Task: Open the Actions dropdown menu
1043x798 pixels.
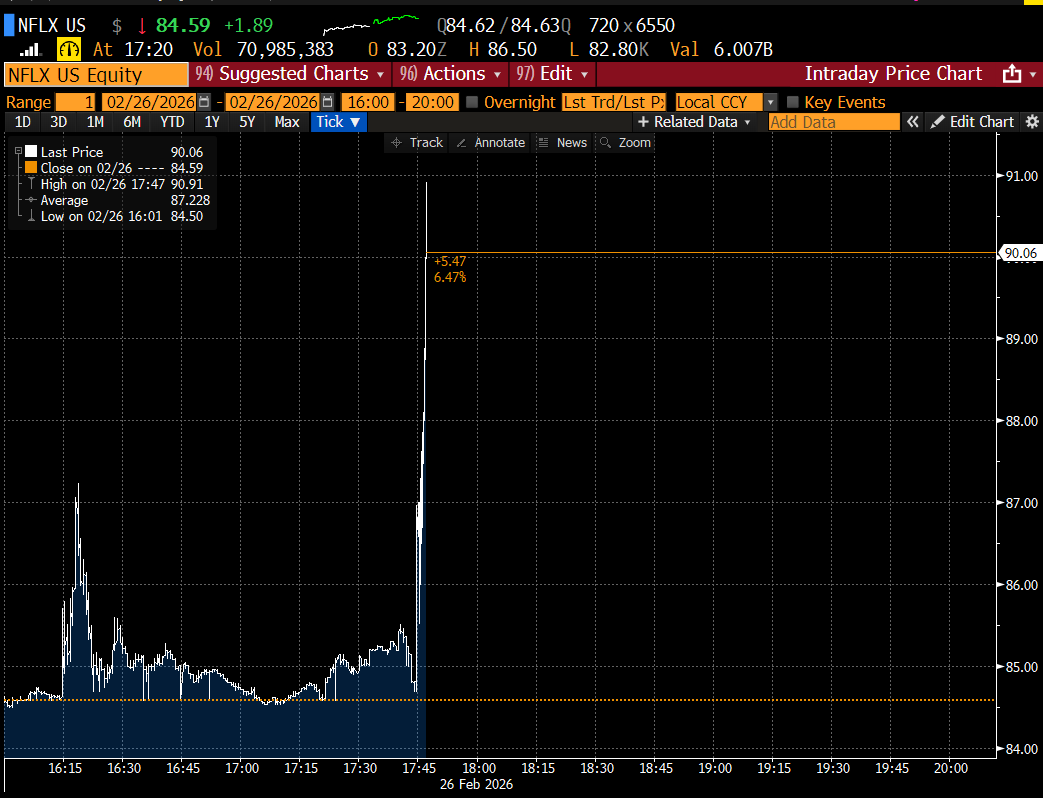Action: click(x=450, y=74)
